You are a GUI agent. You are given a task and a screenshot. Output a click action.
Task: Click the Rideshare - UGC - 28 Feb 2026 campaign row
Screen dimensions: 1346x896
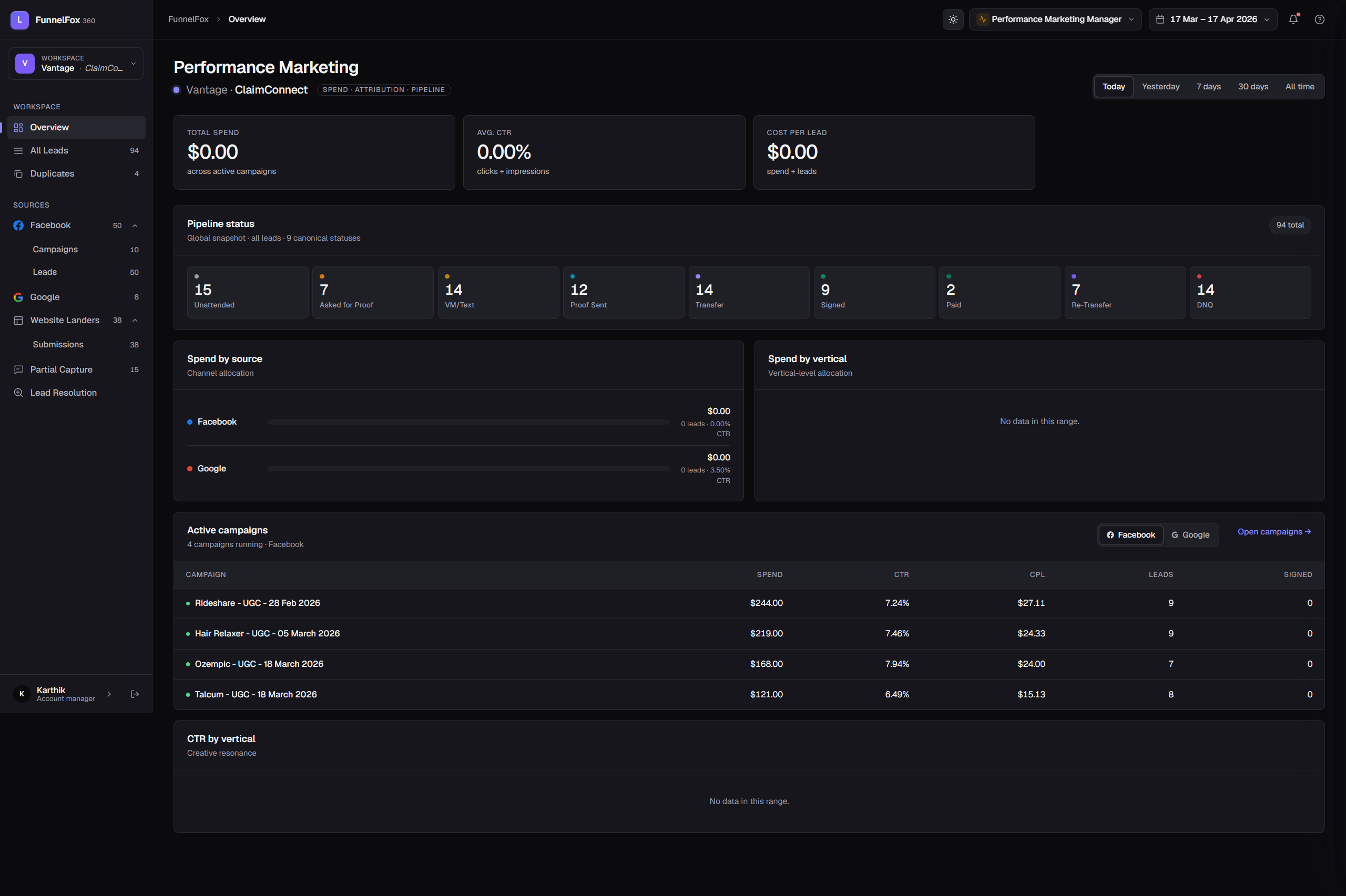749,603
